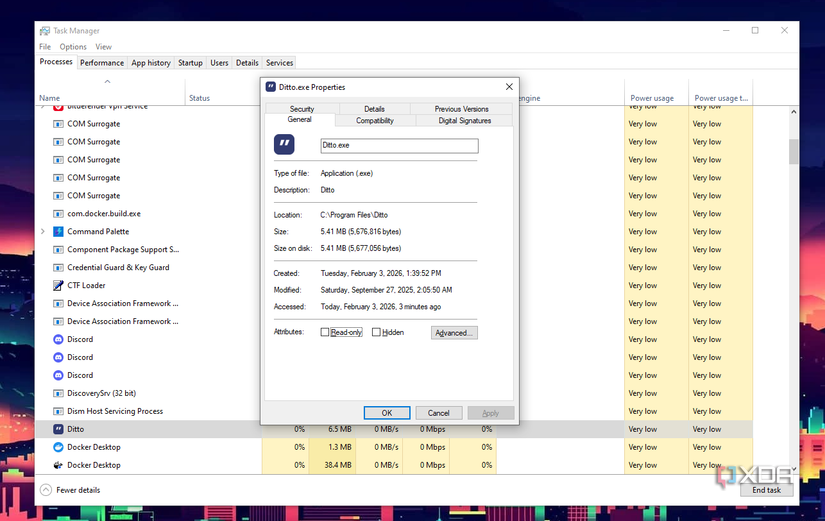Open the Security tab in Properties
The image size is (825, 521).
[302, 109]
